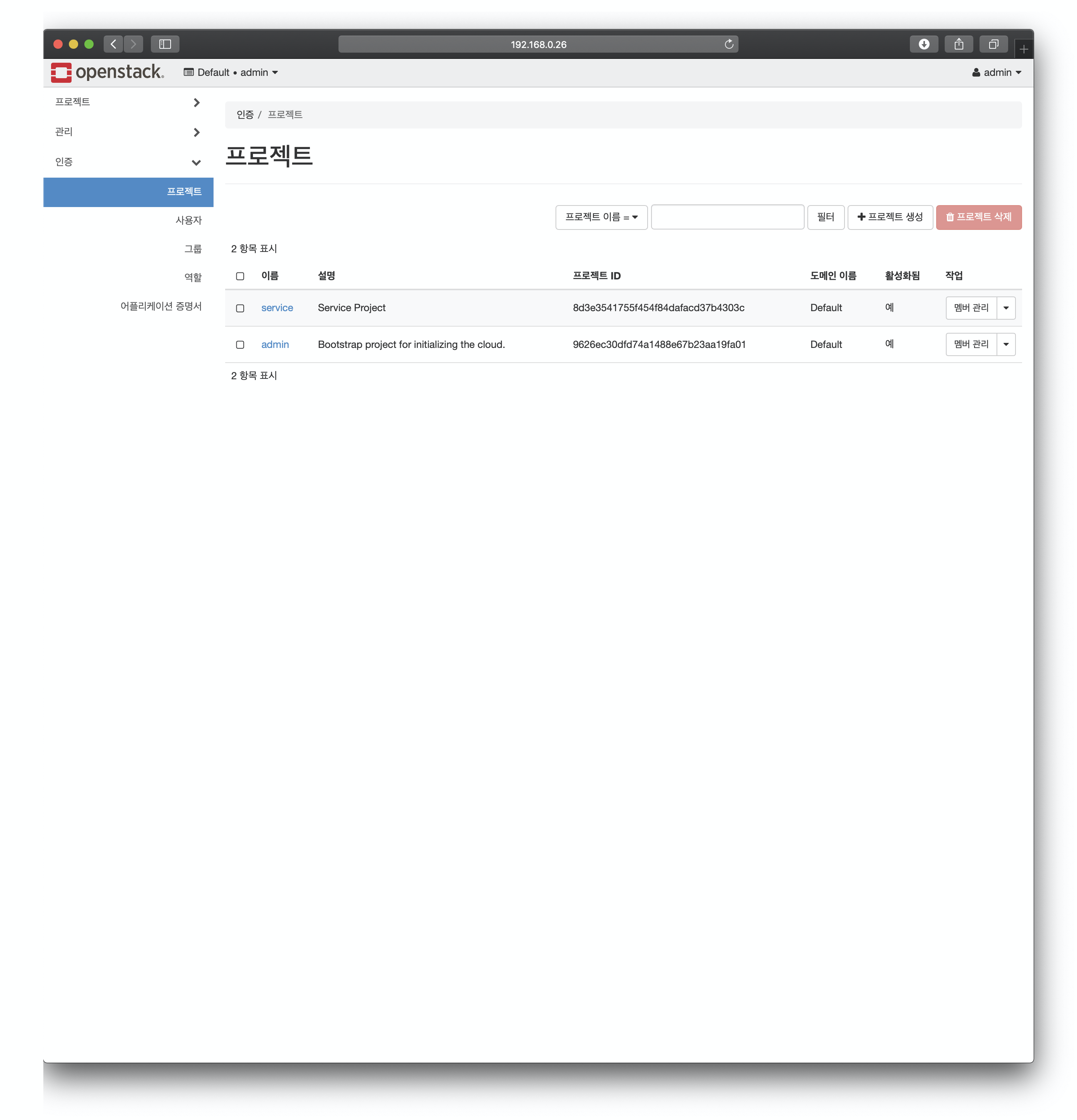
Task: Check the select-all projects checkbox
Action: point(240,277)
